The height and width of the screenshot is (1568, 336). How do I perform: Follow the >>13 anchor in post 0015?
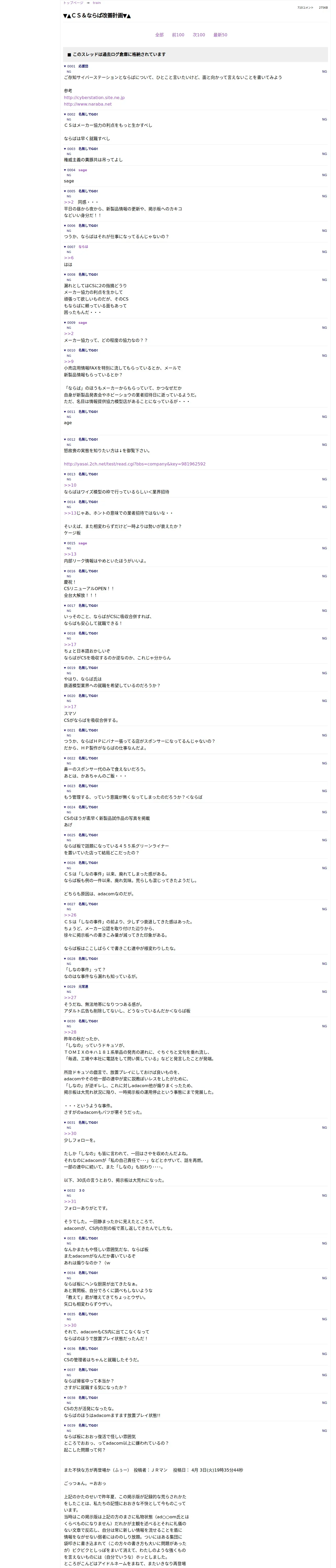(70, 555)
